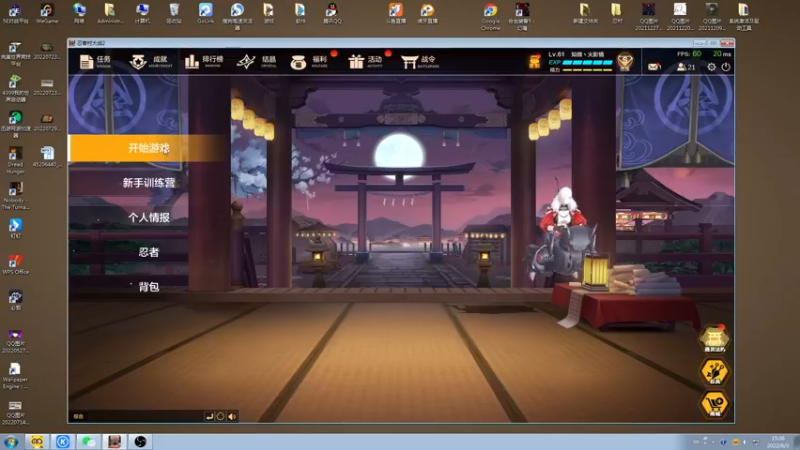
Task: Click the torii shrine round button at bottom right
Action: [714, 339]
